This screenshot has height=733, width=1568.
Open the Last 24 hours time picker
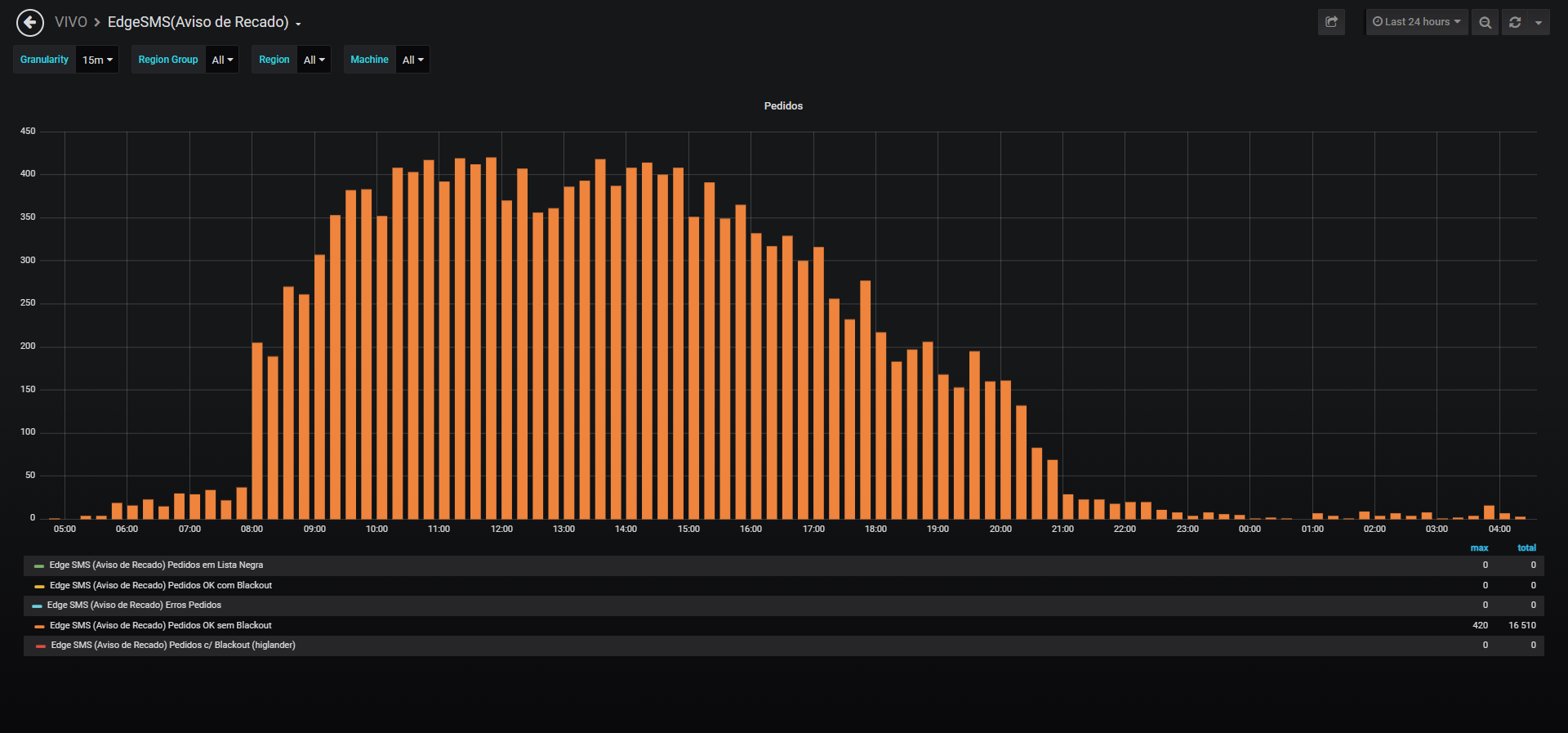point(1417,22)
